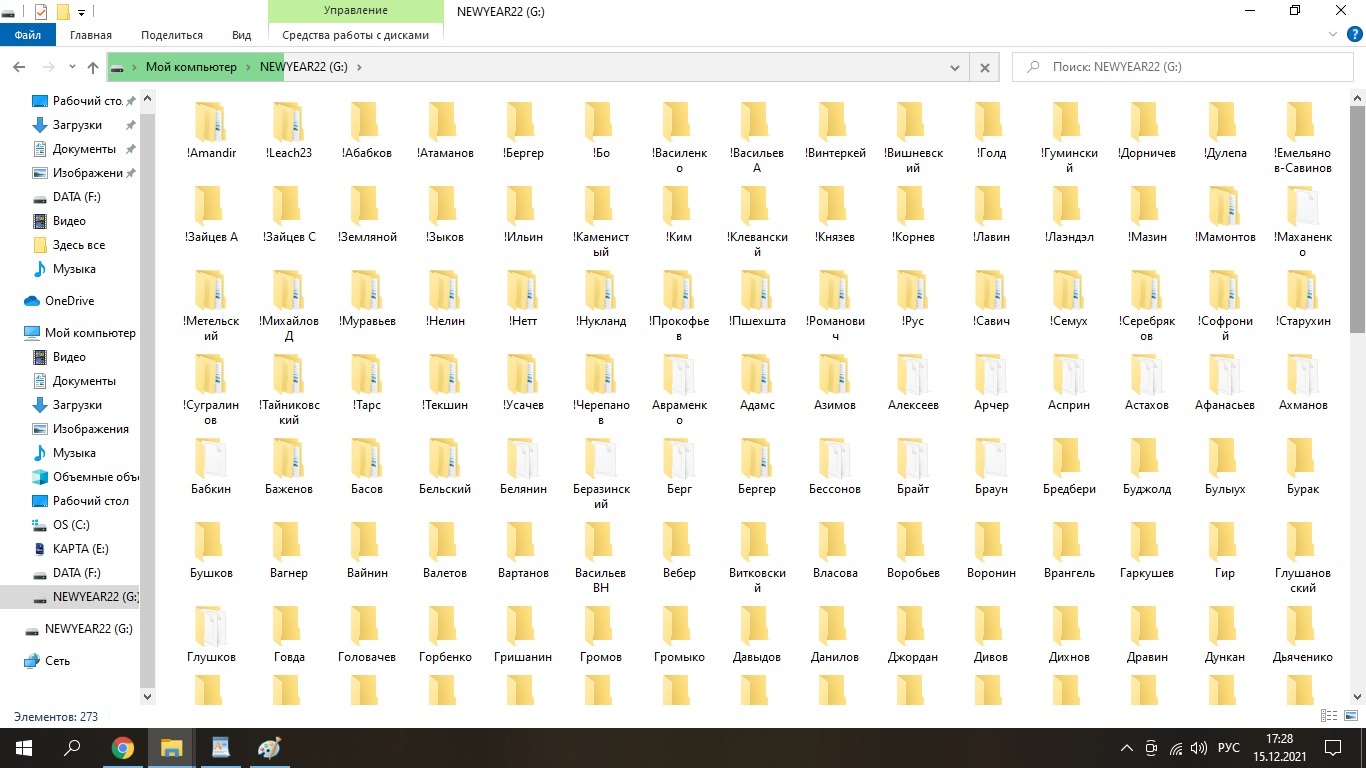Select the Дьяченко folder

[1303, 634]
